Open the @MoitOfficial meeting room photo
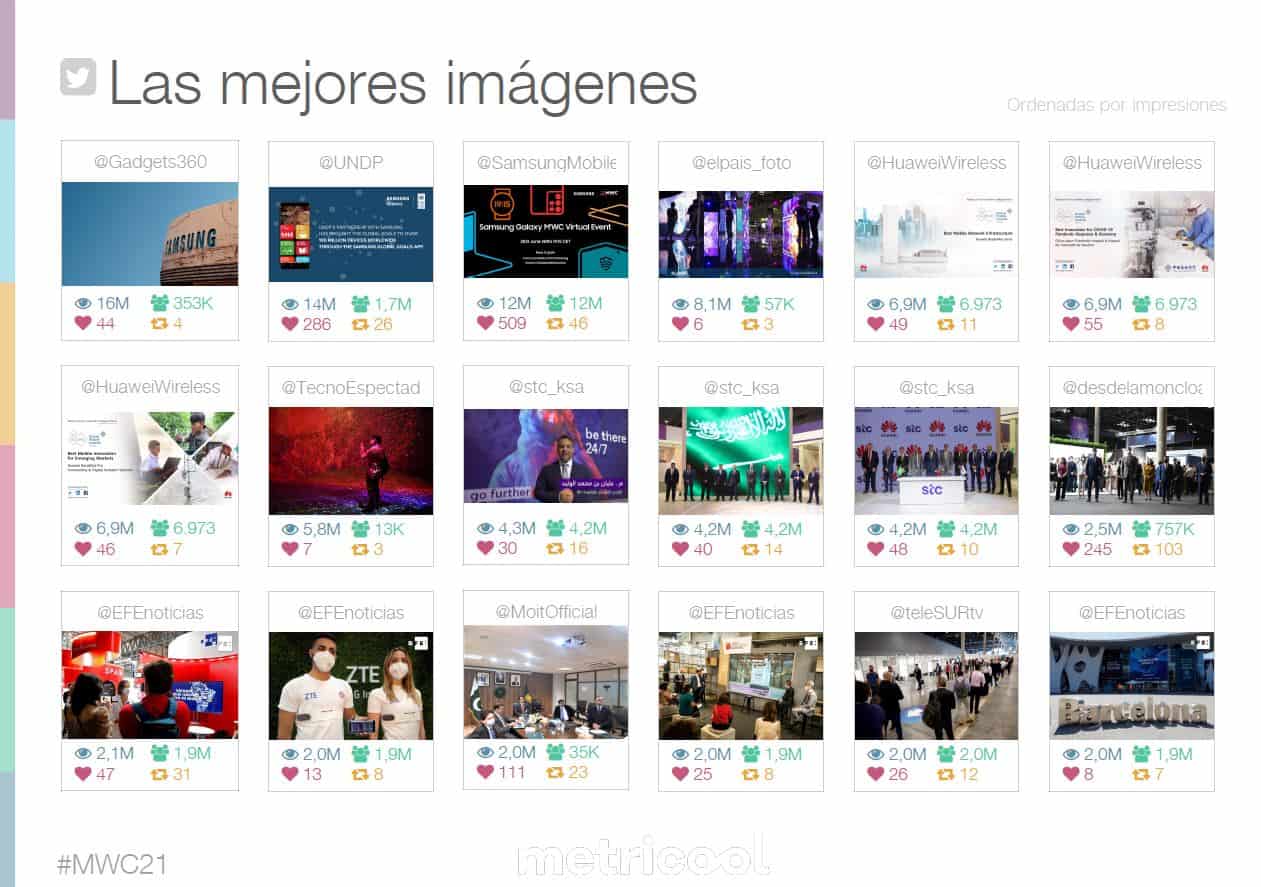The width and height of the screenshot is (1261, 887). pyautogui.click(x=546, y=682)
